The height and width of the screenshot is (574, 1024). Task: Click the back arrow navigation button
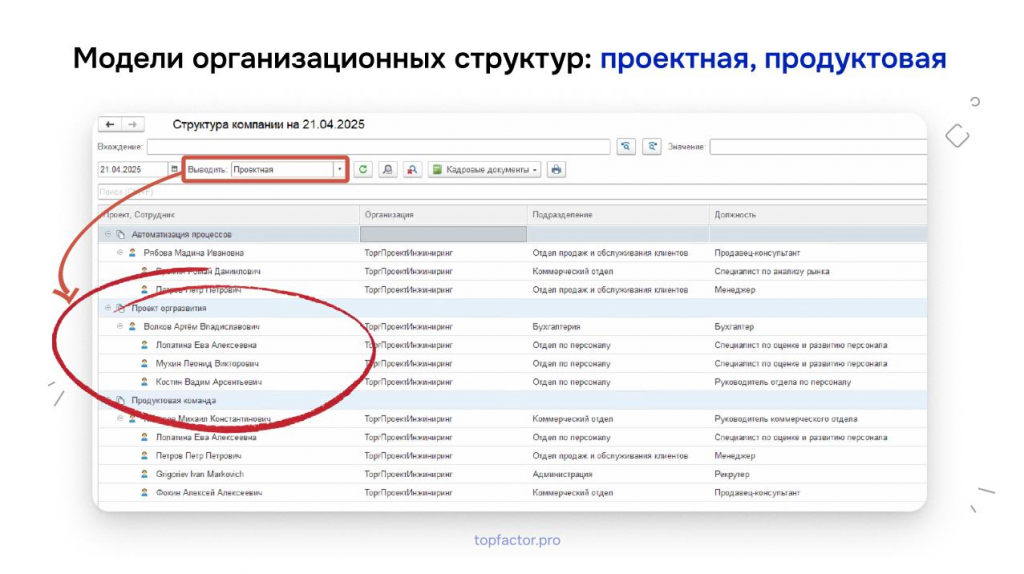(110, 124)
